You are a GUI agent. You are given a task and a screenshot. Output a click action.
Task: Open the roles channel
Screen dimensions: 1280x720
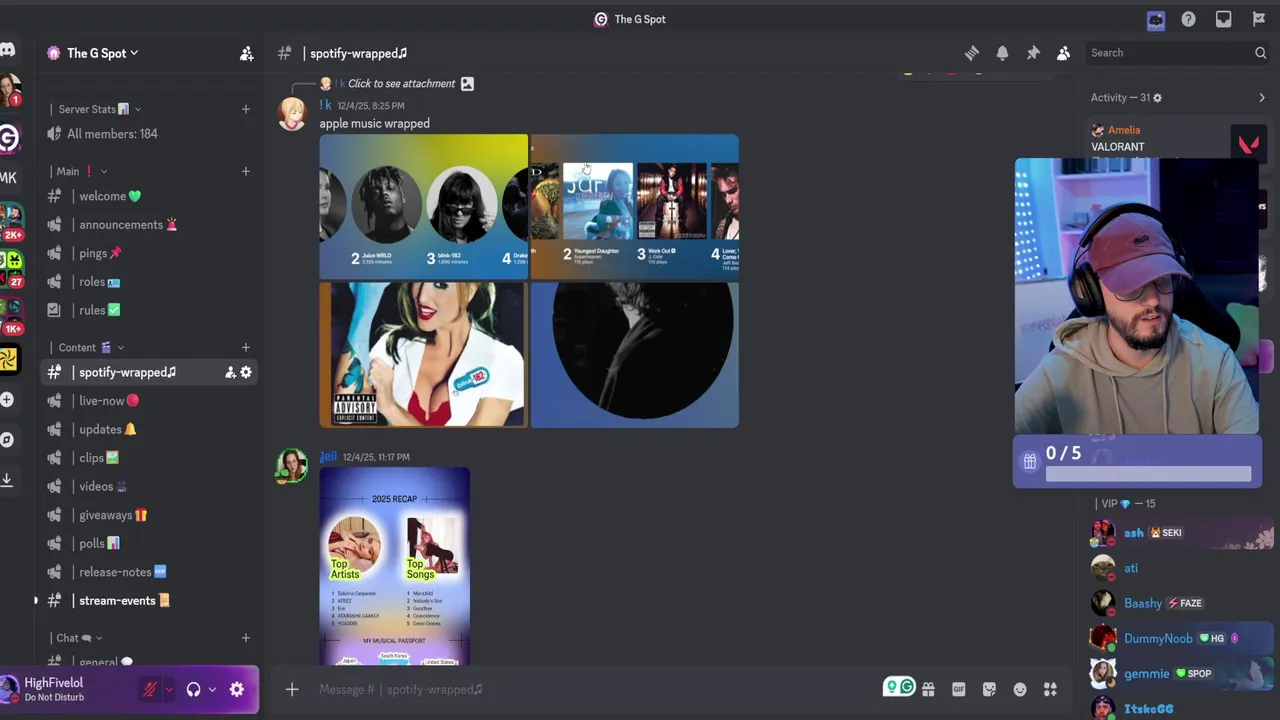(x=150, y=282)
